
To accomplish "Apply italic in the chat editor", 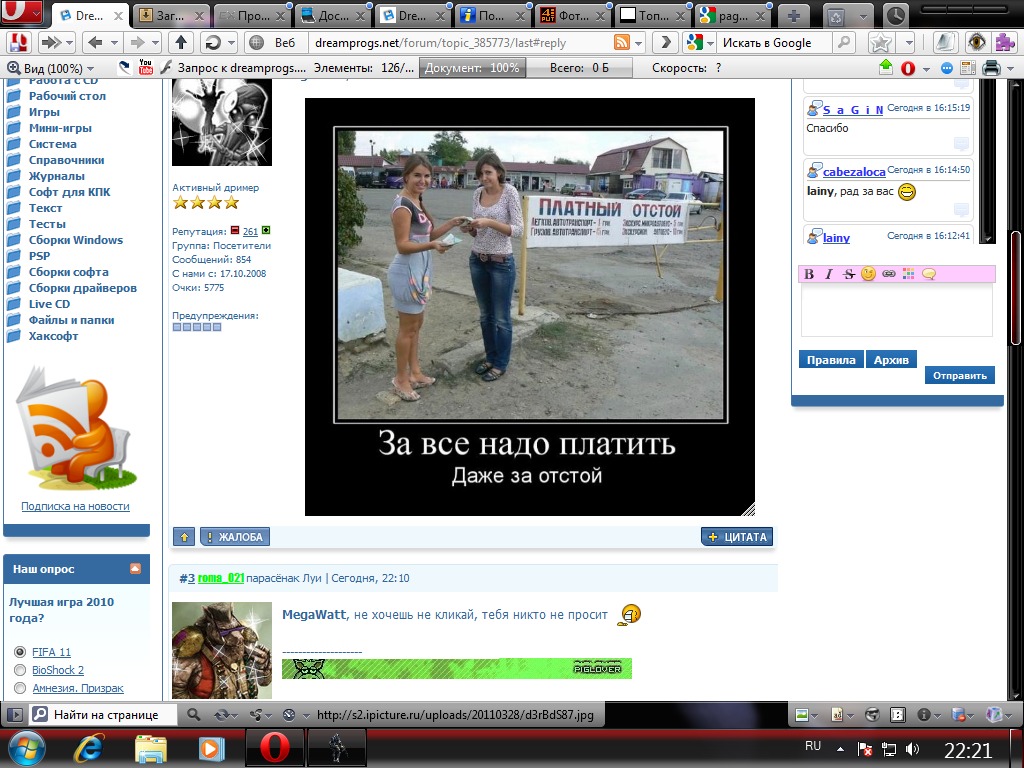I will click(x=829, y=274).
